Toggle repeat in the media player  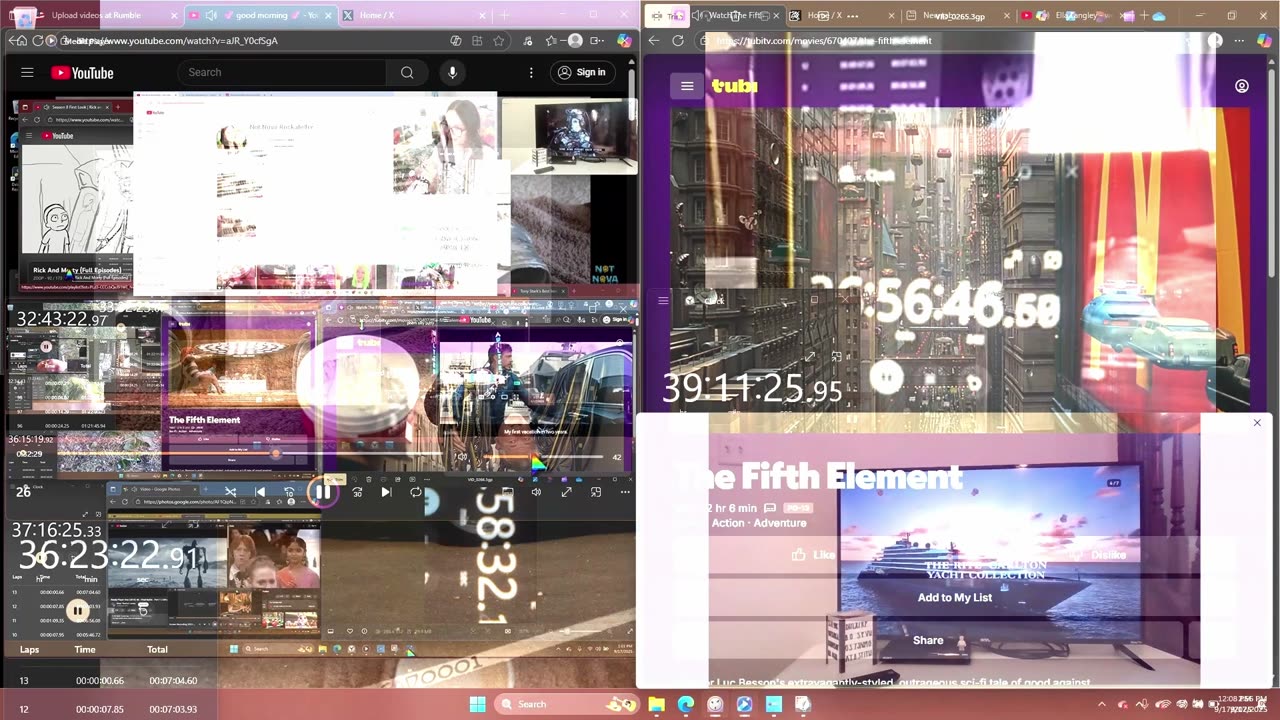(x=415, y=492)
